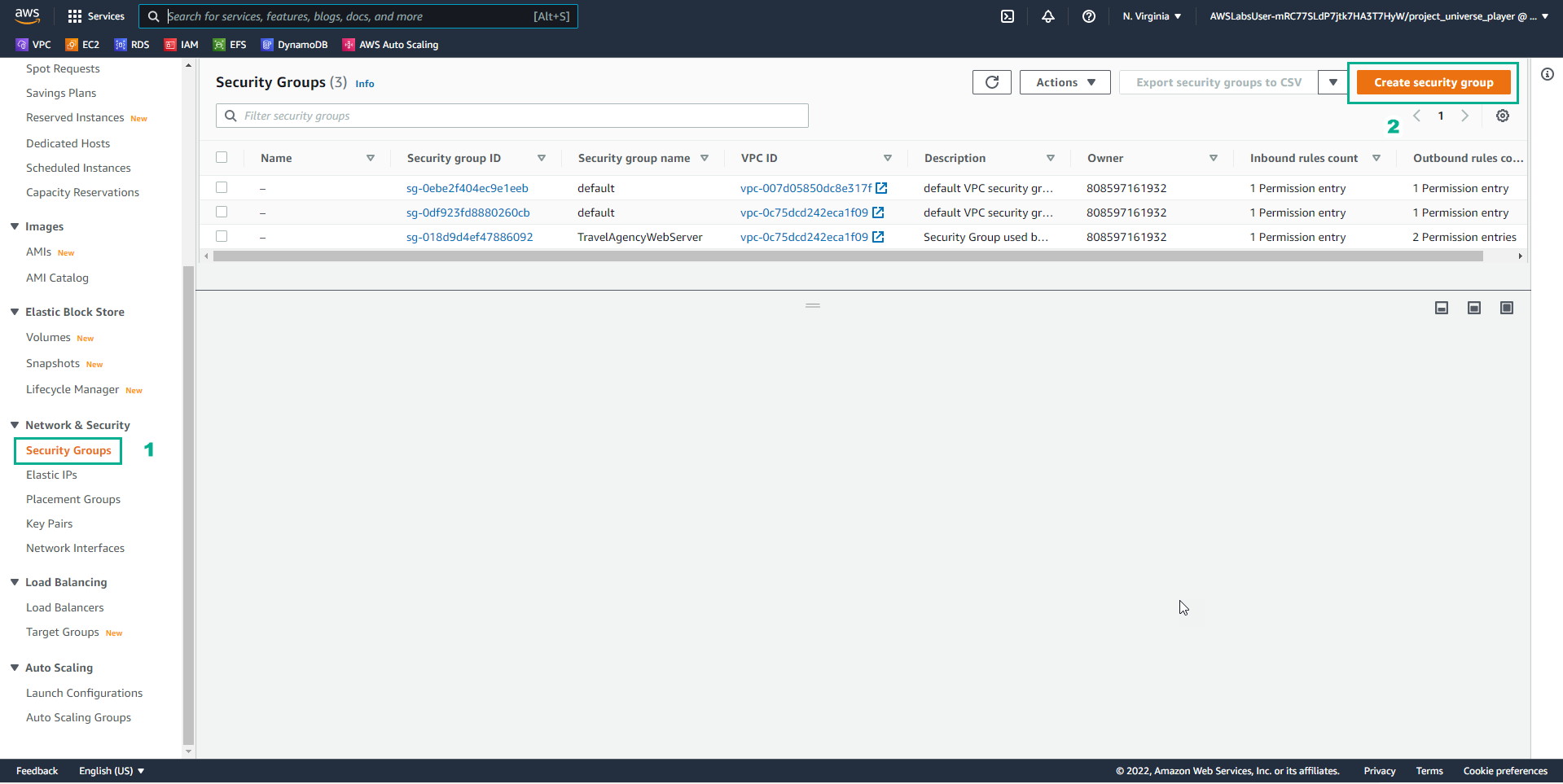1563x784 pixels.
Task: Open the VPC shortcut in favorites bar
Action: tap(33, 45)
